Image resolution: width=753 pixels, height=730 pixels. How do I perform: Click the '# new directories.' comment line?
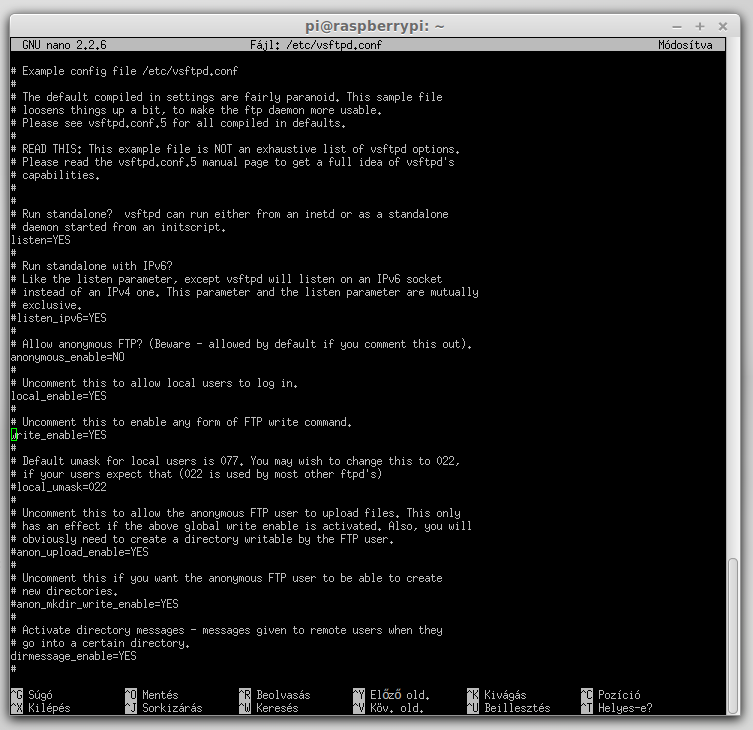(x=64, y=591)
